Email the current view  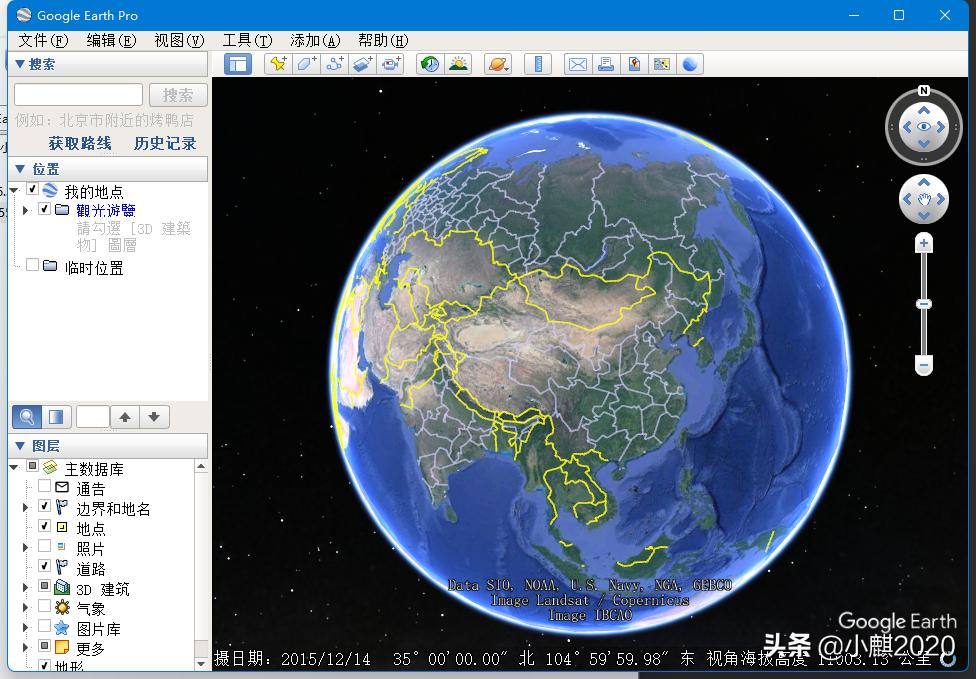tap(577, 63)
